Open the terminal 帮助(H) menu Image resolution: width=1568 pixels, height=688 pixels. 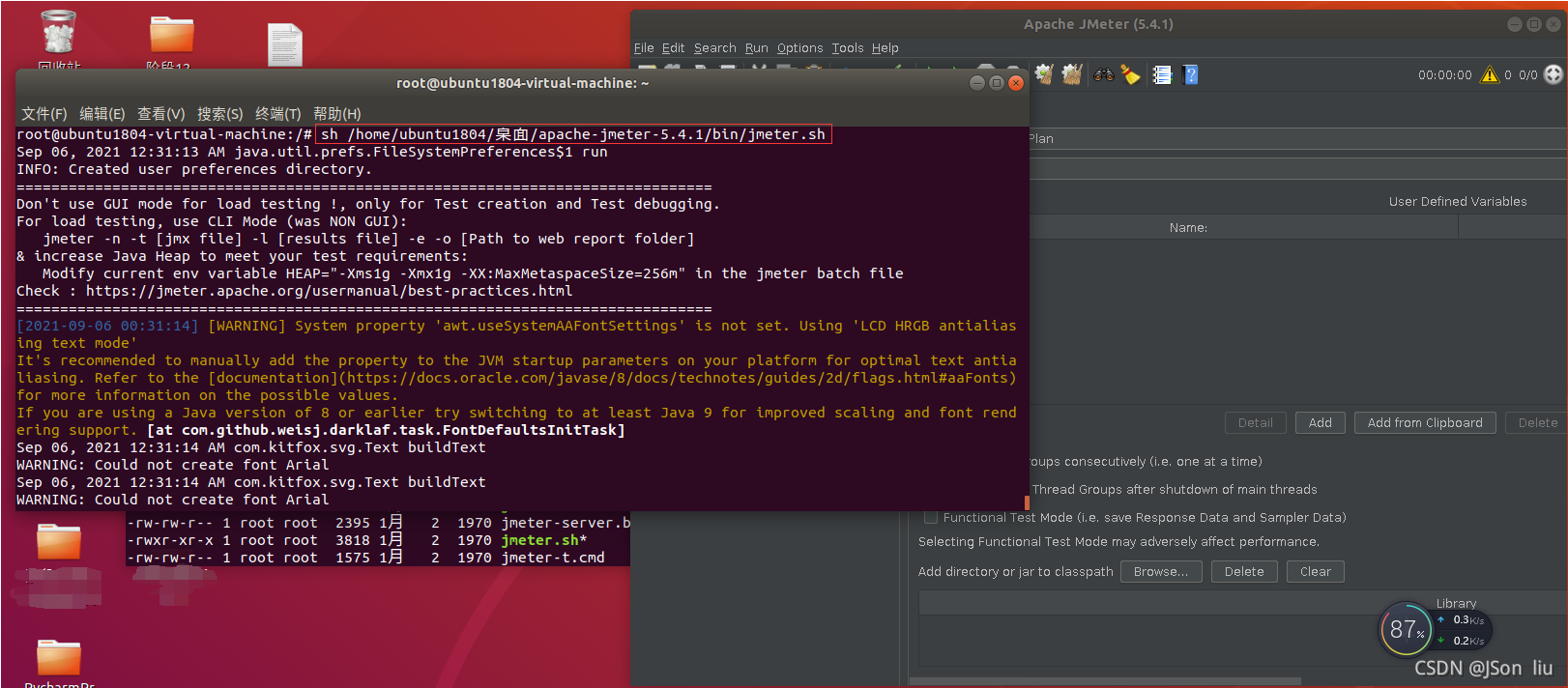[336, 113]
